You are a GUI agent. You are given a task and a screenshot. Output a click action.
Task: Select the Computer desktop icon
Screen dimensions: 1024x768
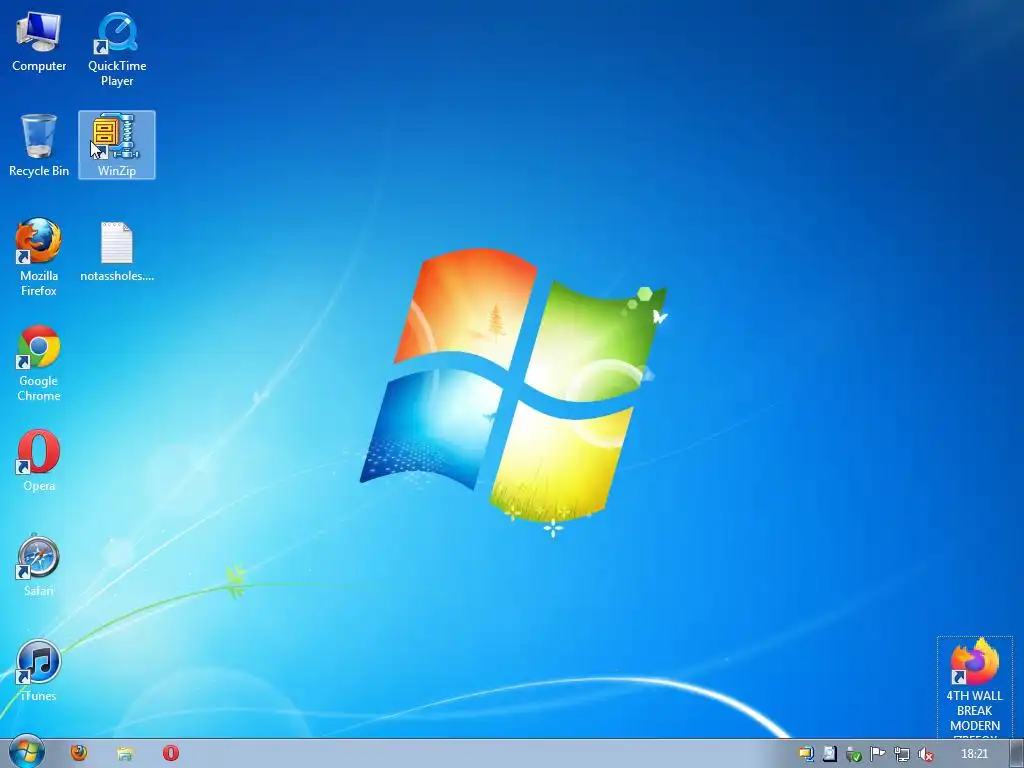pyautogui.click(x=39, y=43)
